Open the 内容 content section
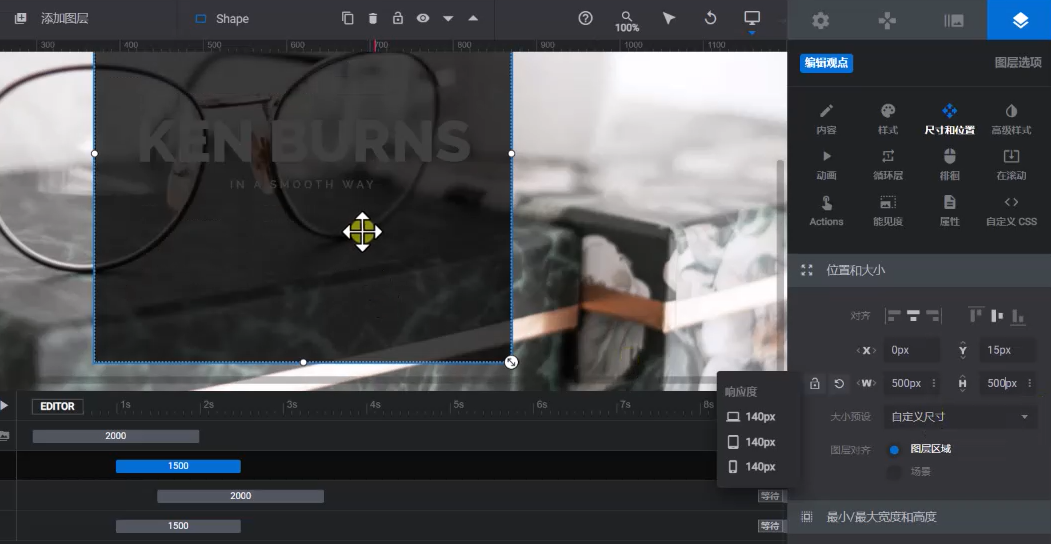The image size is (1051, 544). [x=826, y=119]
